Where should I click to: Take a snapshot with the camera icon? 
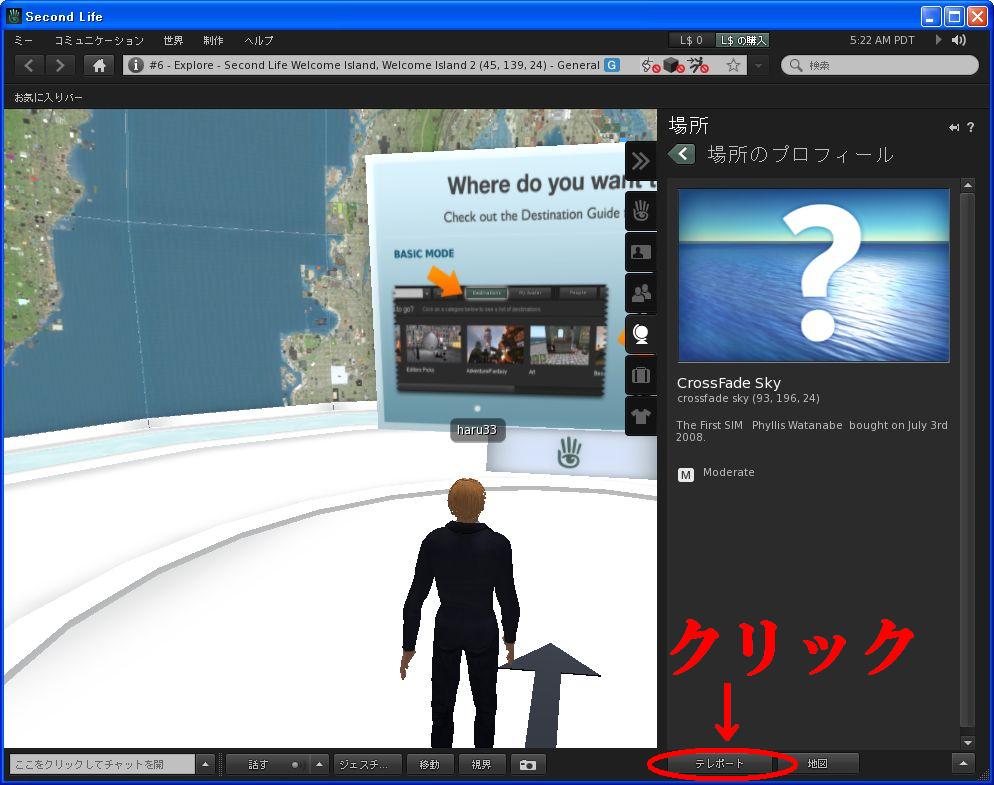coord(527,765)
